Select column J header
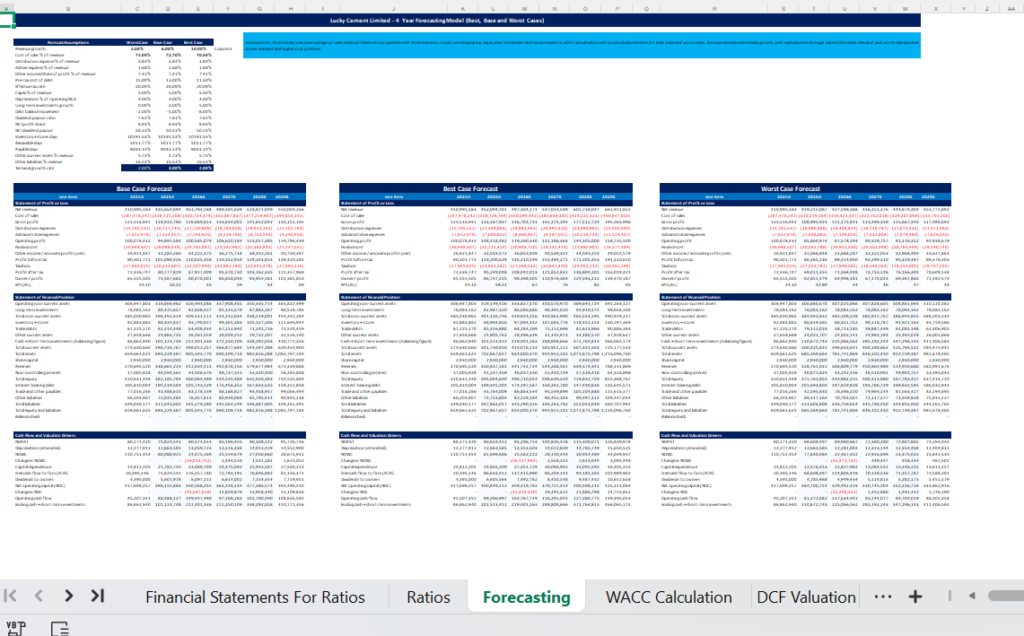This screenshot has height=636, width=1024. (x=393, y=9)
